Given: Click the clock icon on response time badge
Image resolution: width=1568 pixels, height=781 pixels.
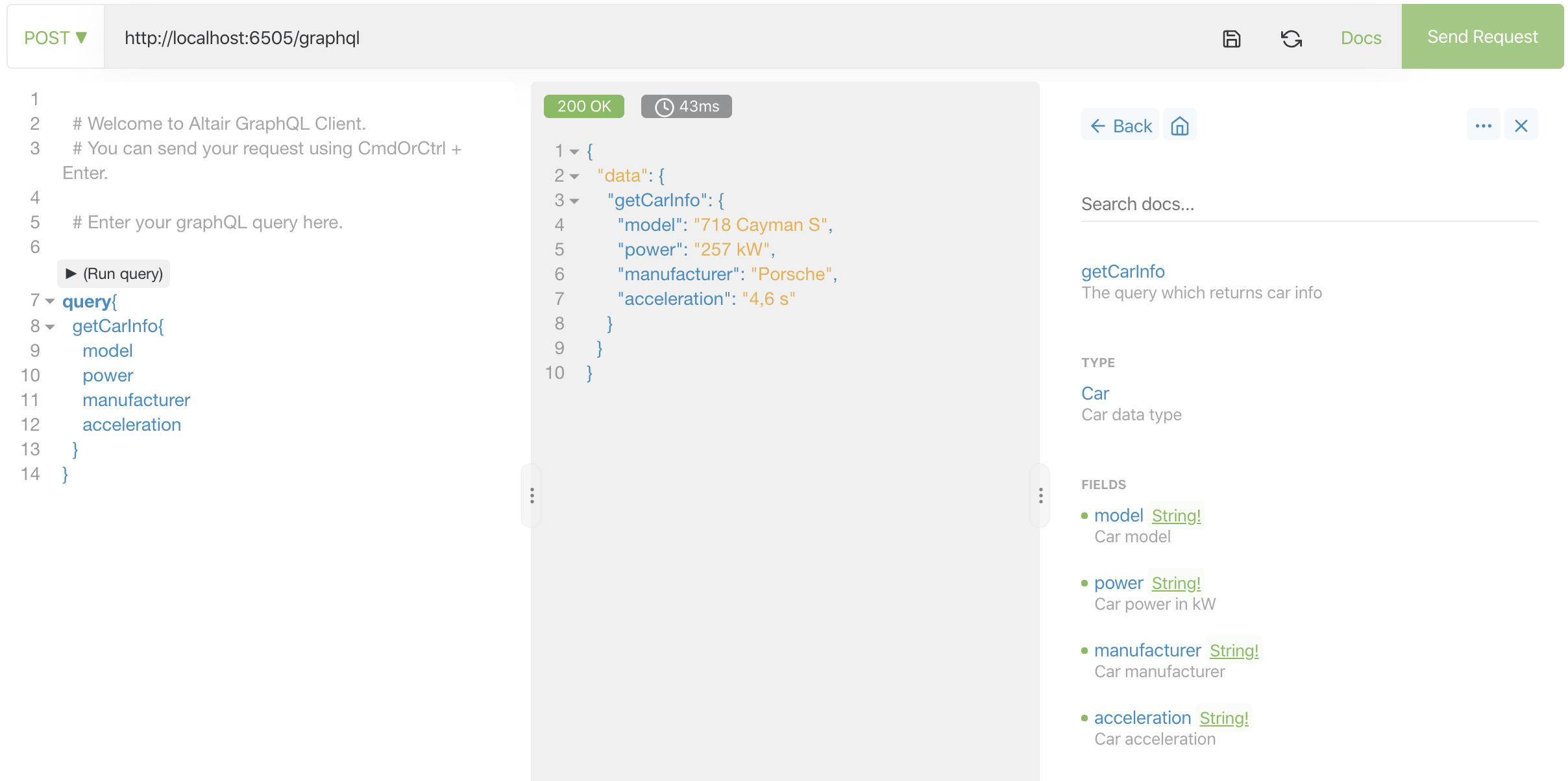Looking at the screenshot, I should pyautogui.click(x=664, y=107).
